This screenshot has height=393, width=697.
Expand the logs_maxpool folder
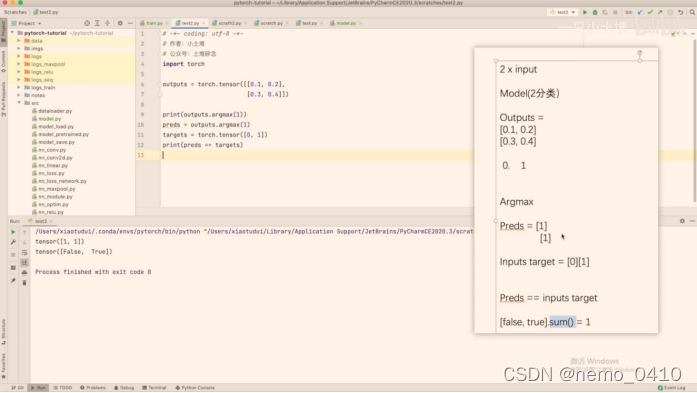19,64
